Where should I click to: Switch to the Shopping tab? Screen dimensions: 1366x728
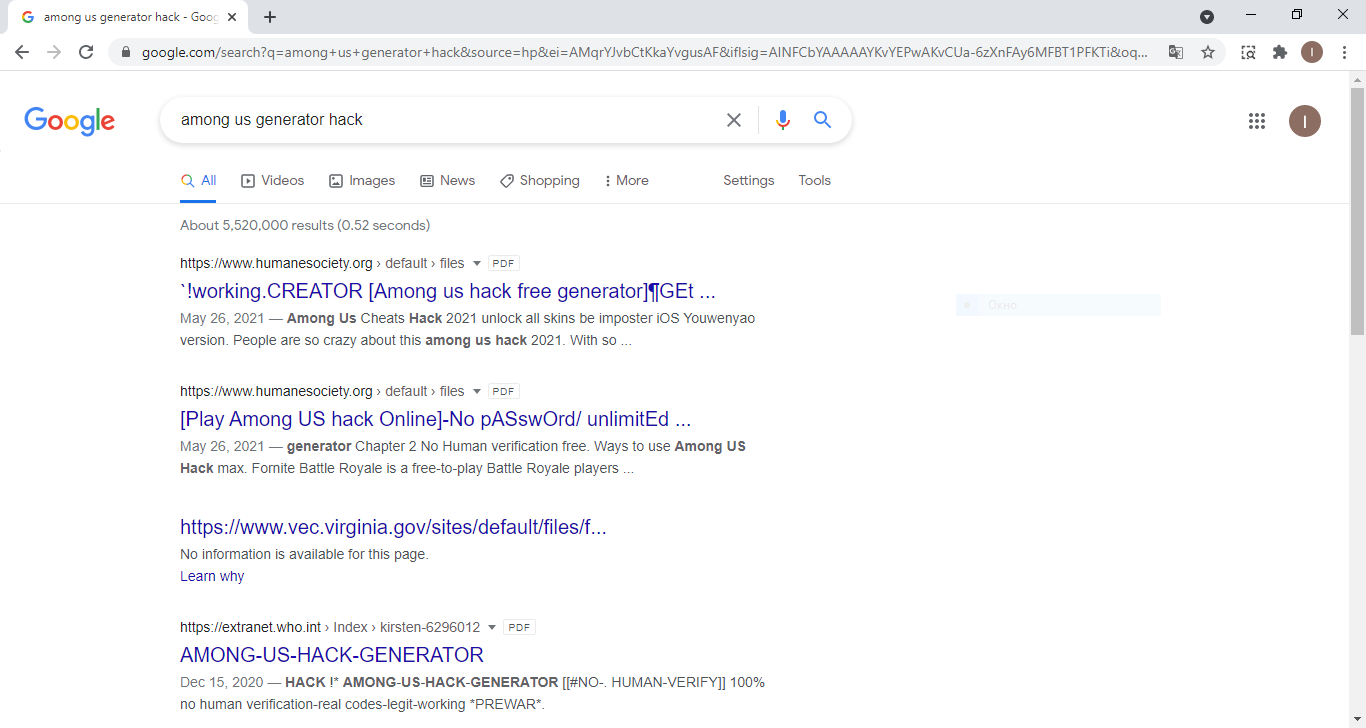point(540,181)
